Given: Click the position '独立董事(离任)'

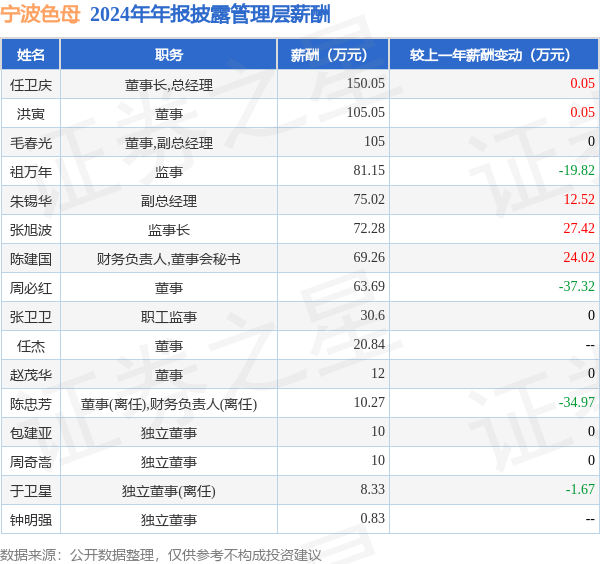Looking at the screenshot, I should pos(169,491).
